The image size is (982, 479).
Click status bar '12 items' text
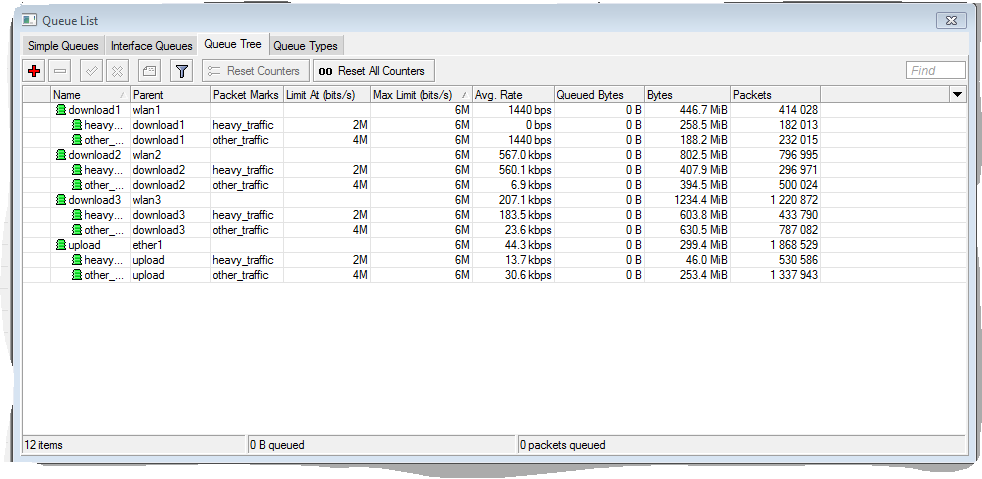43,445
